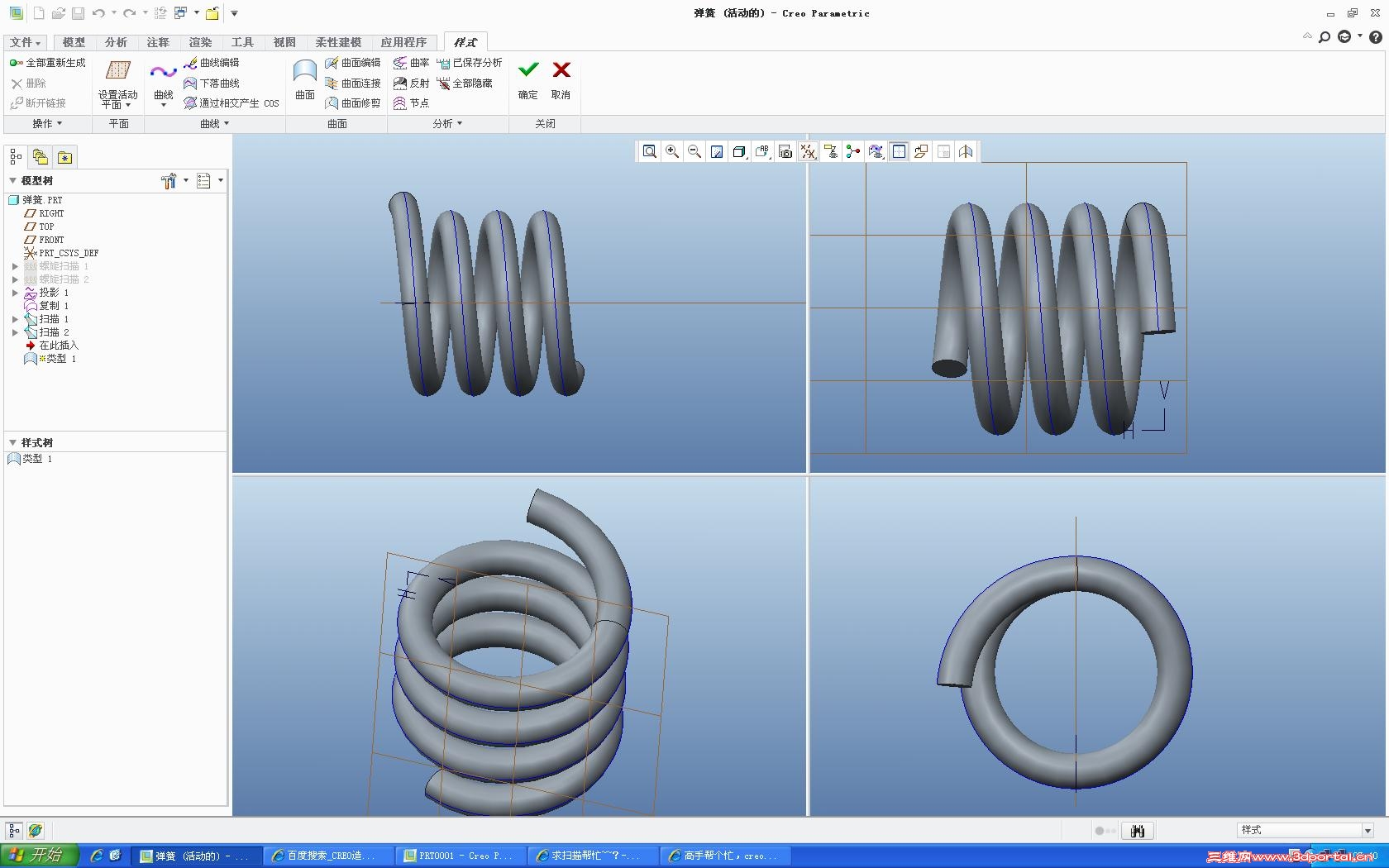Click the green check OK icon
The width and height of the screenshot is (1389, 868).
[x=528, y=69]
